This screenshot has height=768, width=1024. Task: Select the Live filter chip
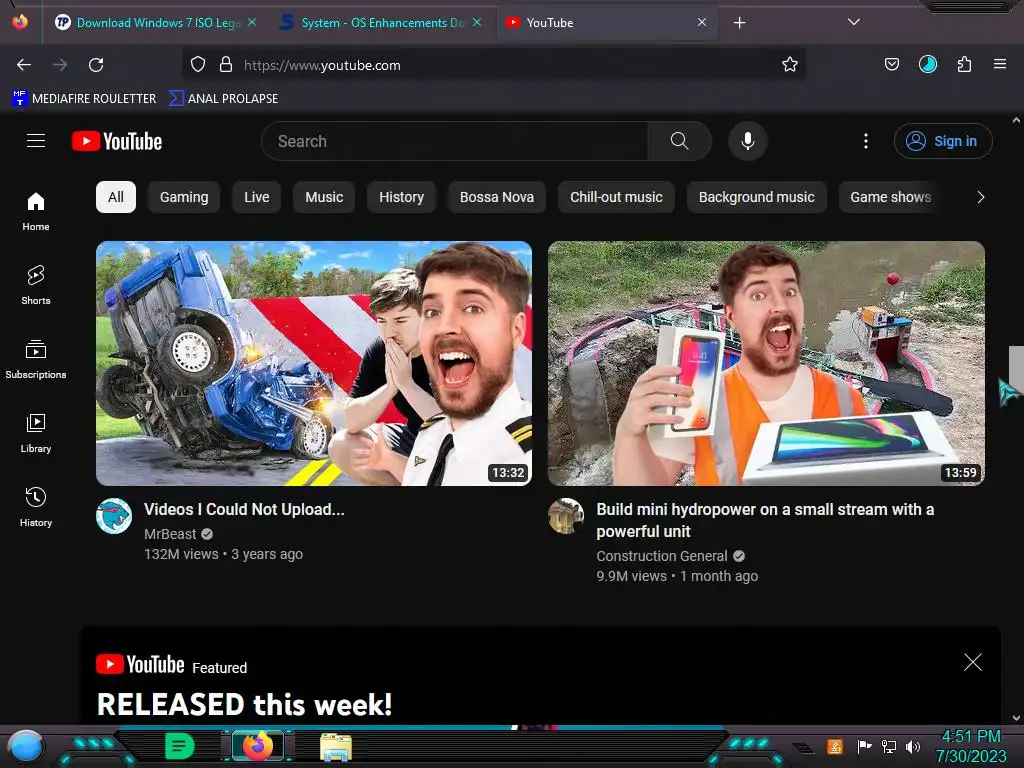click(x=257, y=197)
